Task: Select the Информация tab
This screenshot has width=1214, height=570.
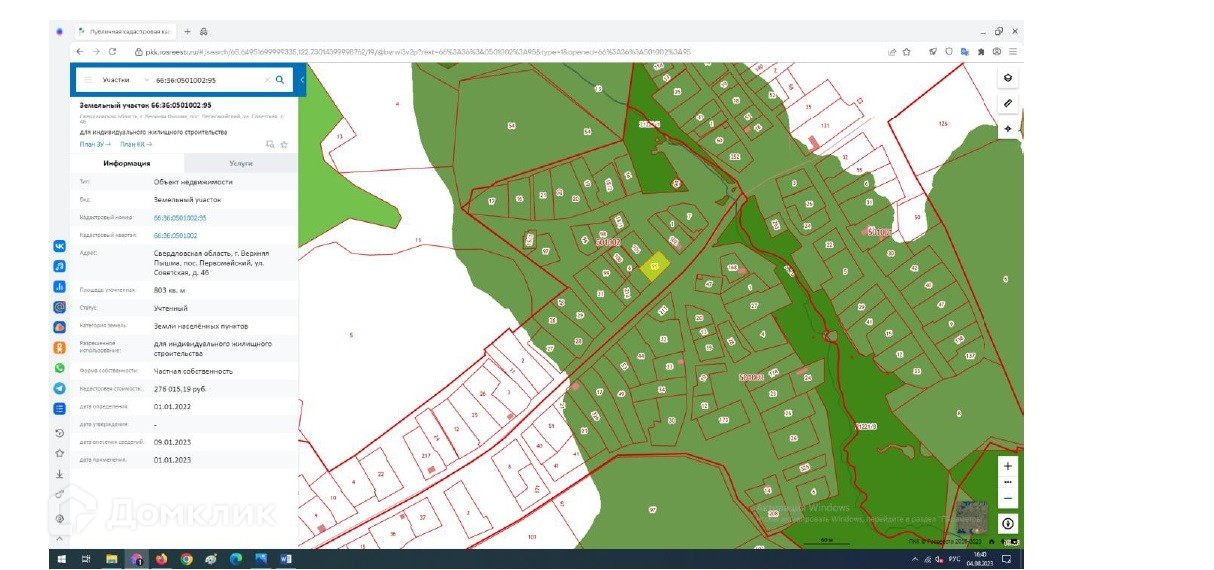Action: (127, 163)
